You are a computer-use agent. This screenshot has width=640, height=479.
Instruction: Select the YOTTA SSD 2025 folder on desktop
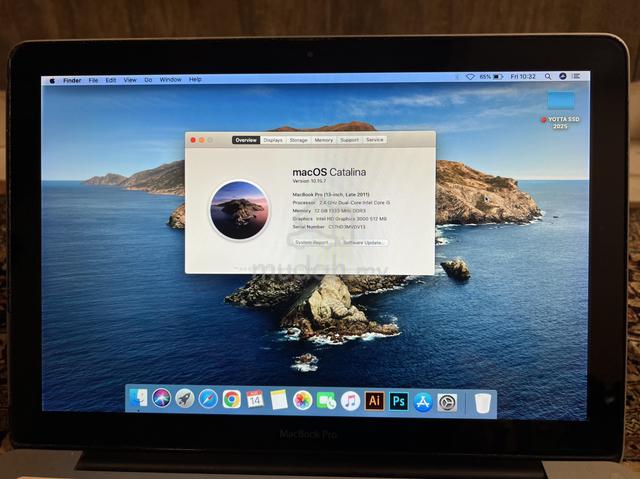(x=561, y=111)
